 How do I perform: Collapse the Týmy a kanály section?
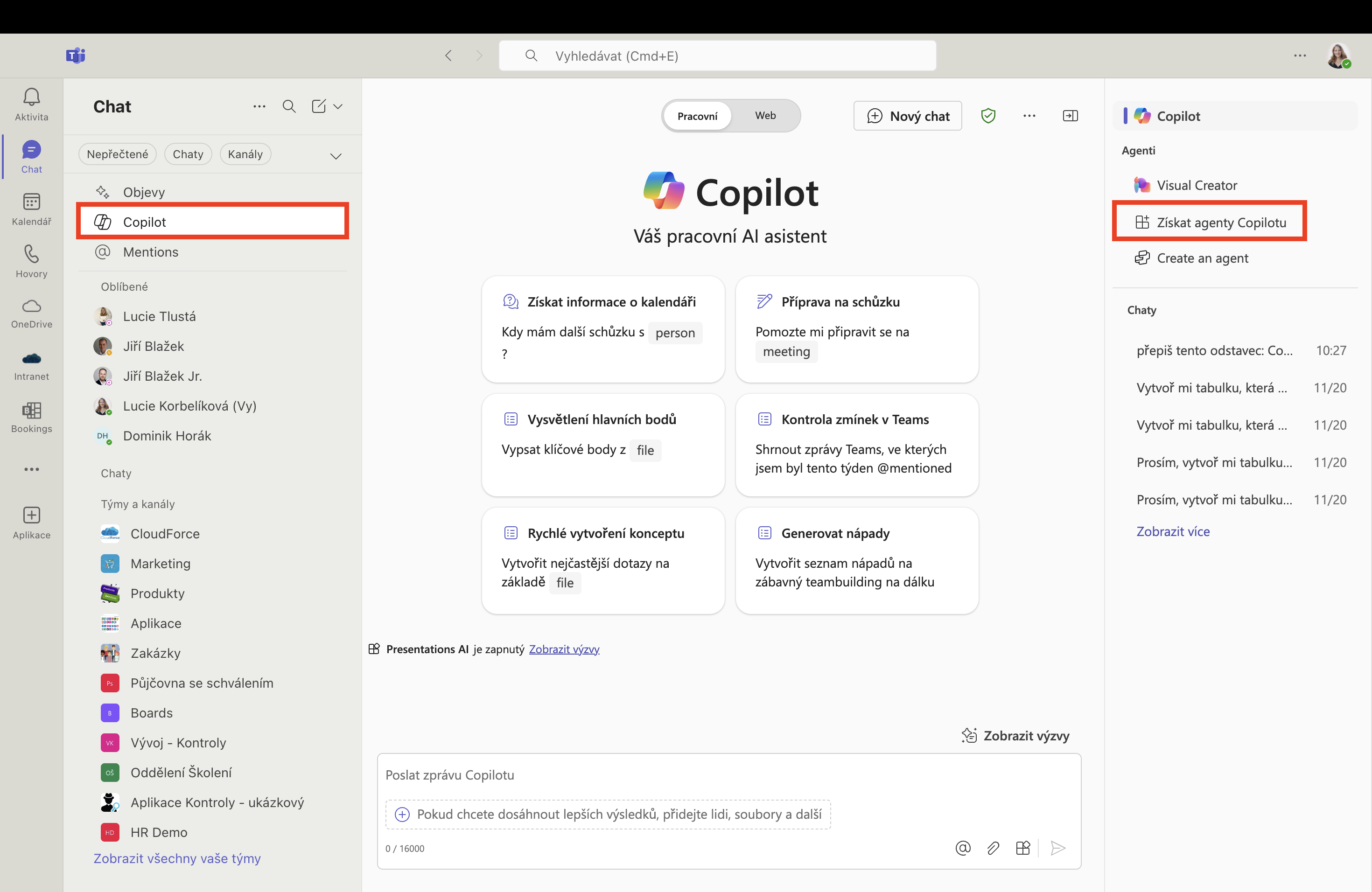(138, 504)
